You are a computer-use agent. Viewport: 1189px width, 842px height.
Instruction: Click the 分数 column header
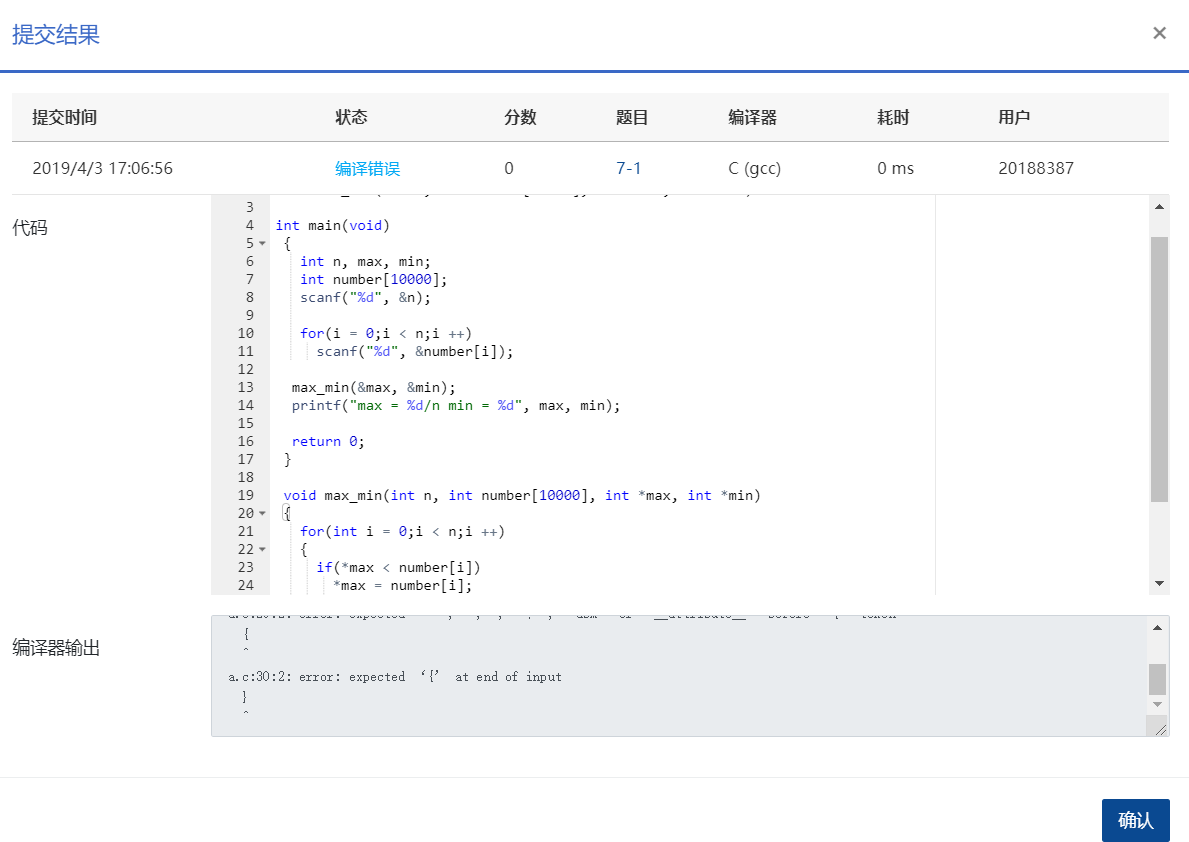pyautogui.click(x=520, y=118)
